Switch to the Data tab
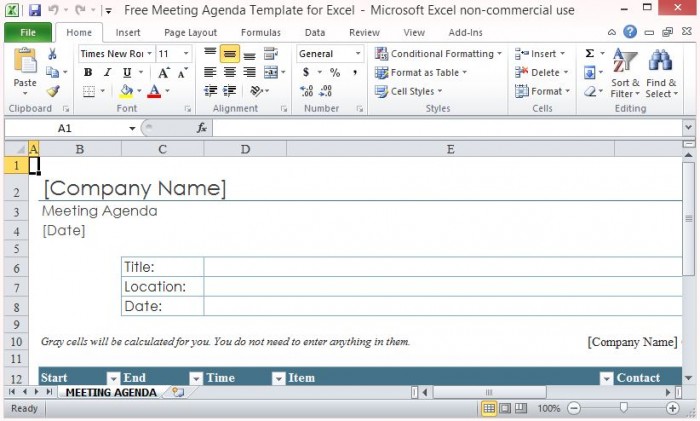700x421 pixels. [x=315, y=32]
